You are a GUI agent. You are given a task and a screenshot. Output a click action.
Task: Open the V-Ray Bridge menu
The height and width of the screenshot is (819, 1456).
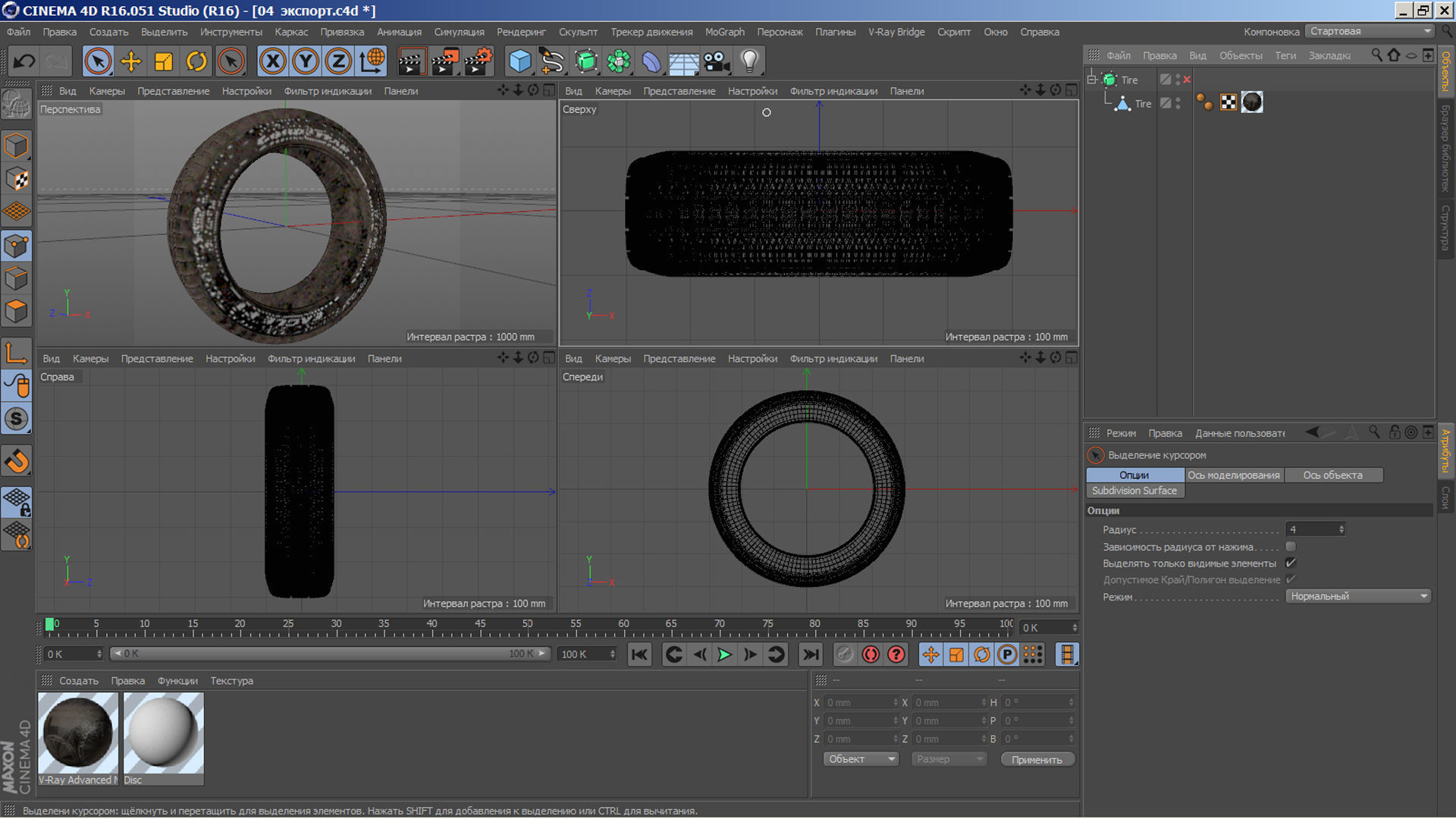(896, 32)
